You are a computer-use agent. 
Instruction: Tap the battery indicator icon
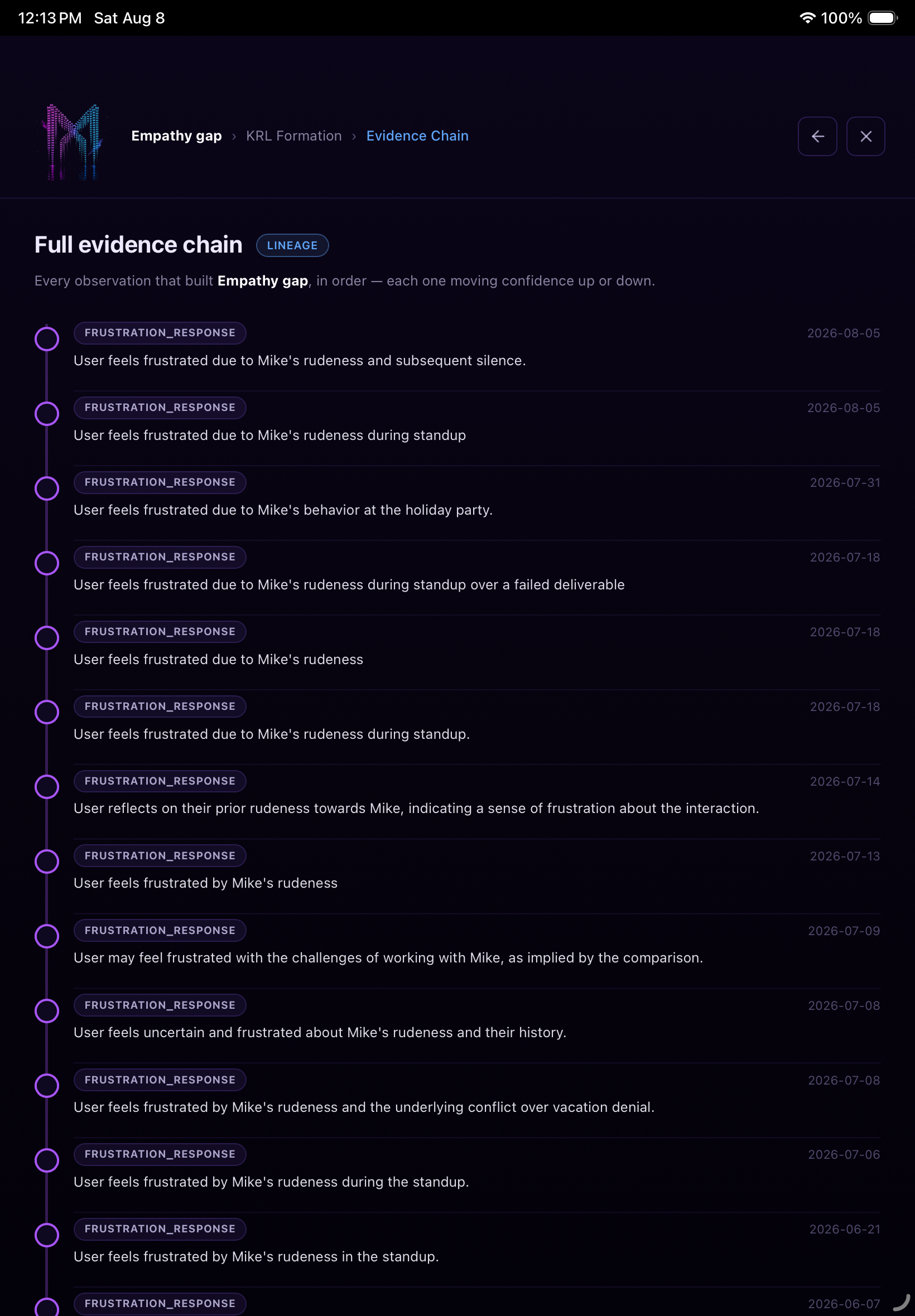[x=883, y=18]
